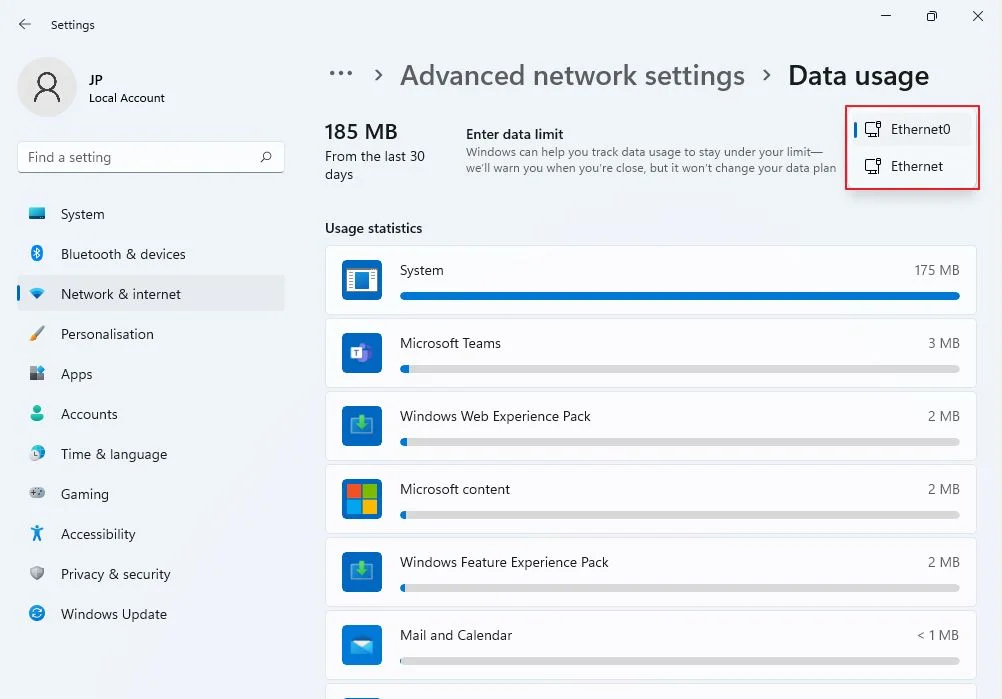The image size is (1002, 699).
Task: Expand the breadcrumb ellipsis menu
Action: [x=341, y=73]
